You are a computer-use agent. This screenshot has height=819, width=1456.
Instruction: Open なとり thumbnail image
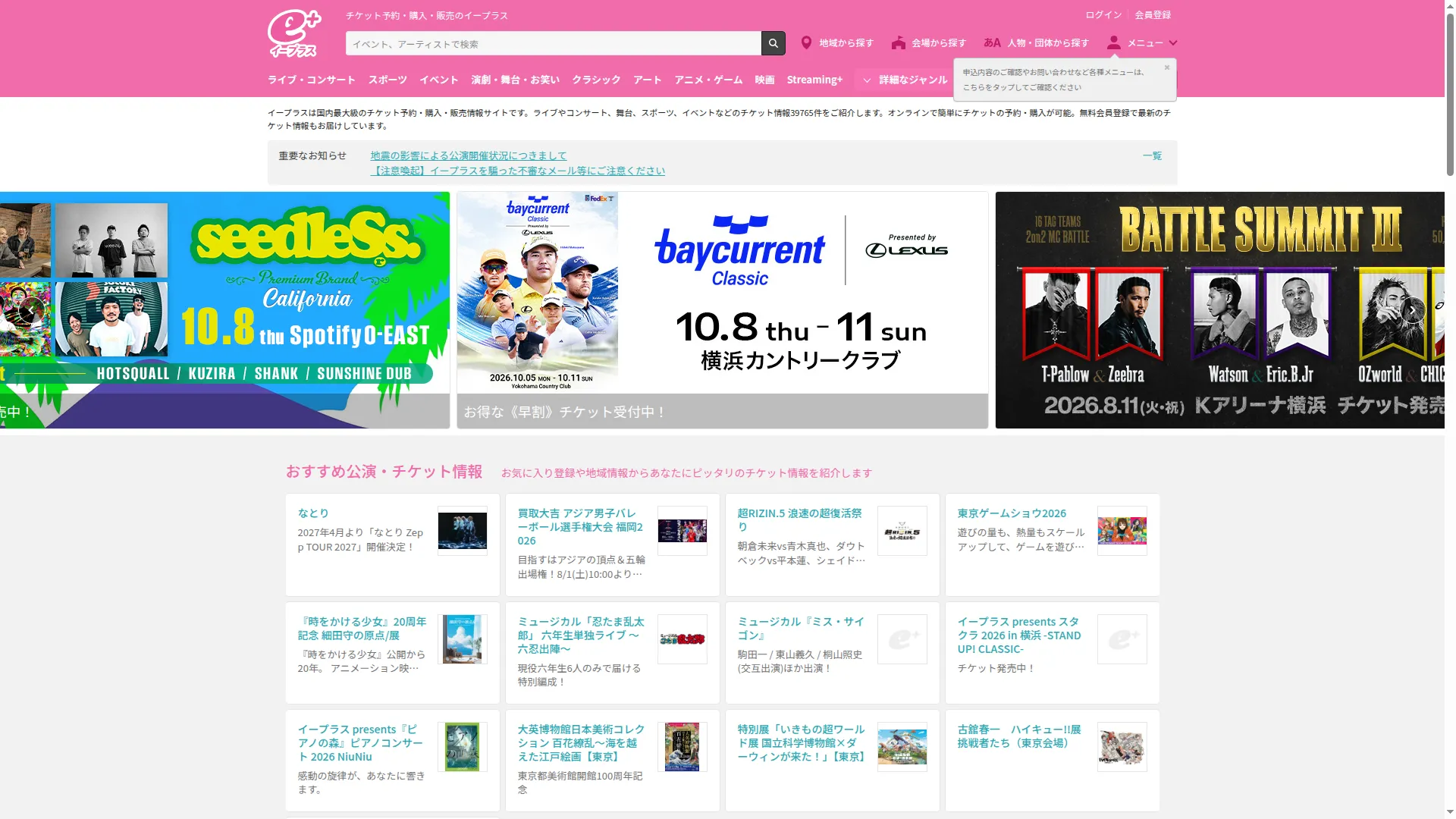[x=462, y=531]
